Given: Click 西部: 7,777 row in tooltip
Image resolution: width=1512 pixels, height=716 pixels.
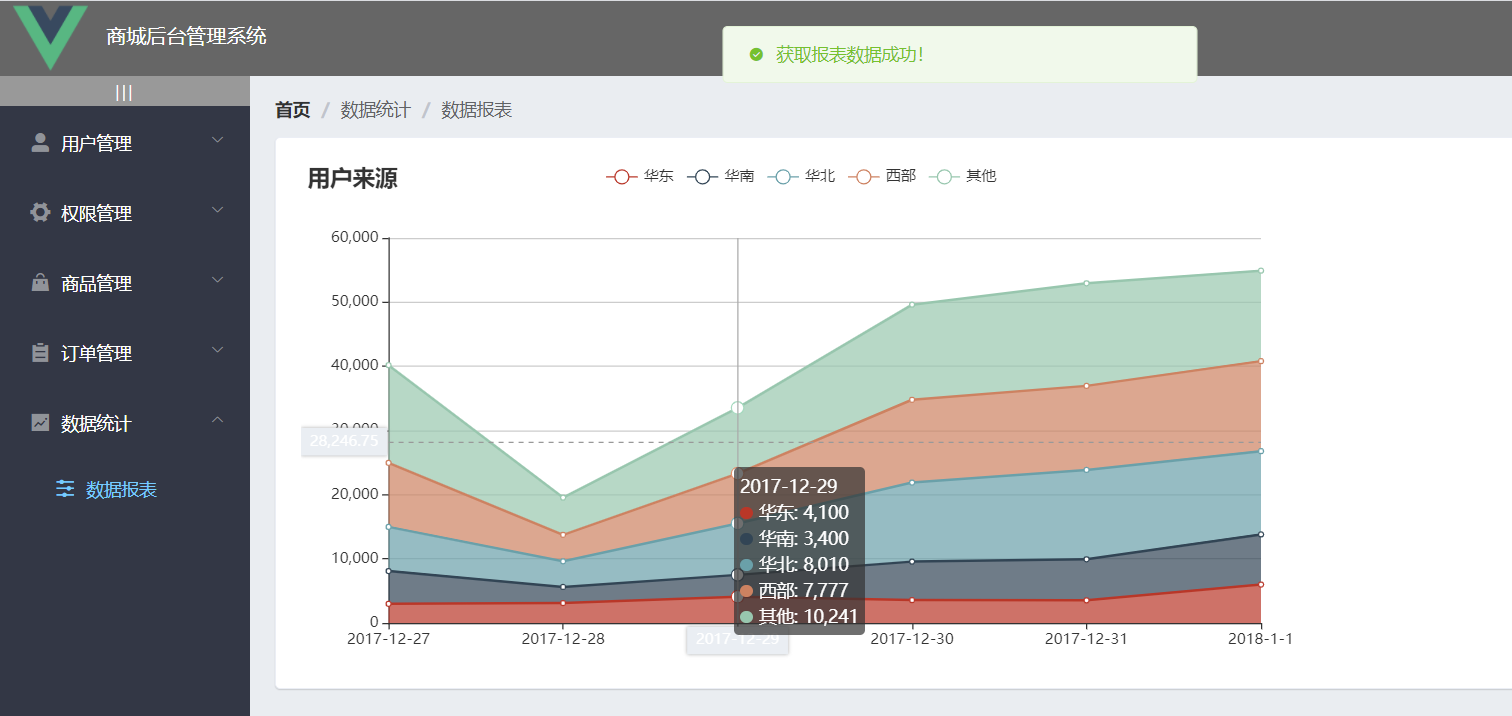Looking at the screenshot, I should (x=795, y=590).
